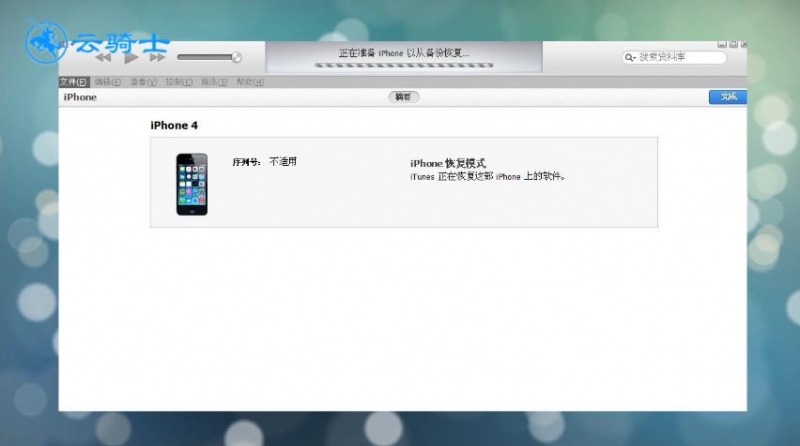Open the 帮助(H) menu

point(250,82)
